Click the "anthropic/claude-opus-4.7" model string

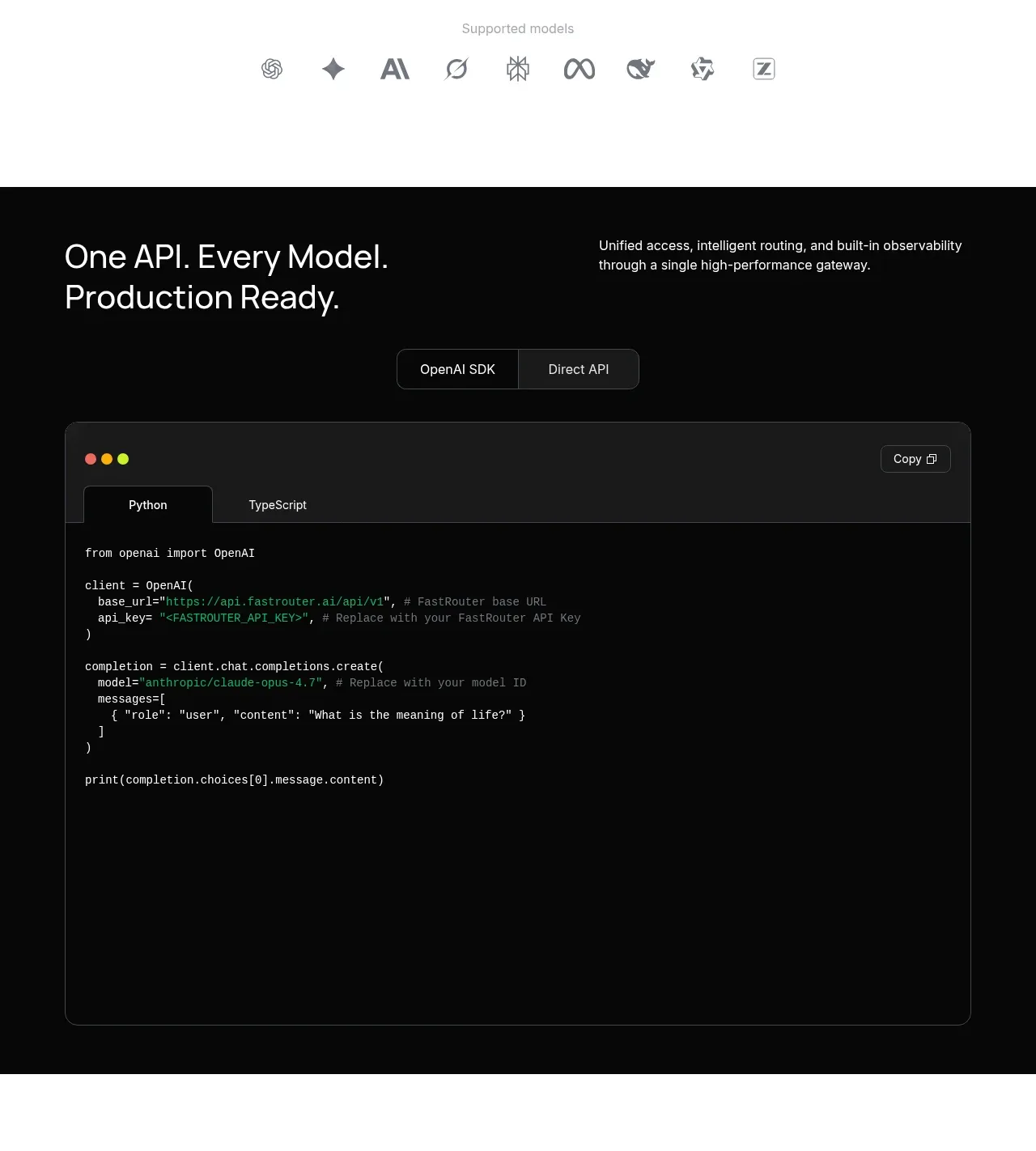(x=231, y=682)
